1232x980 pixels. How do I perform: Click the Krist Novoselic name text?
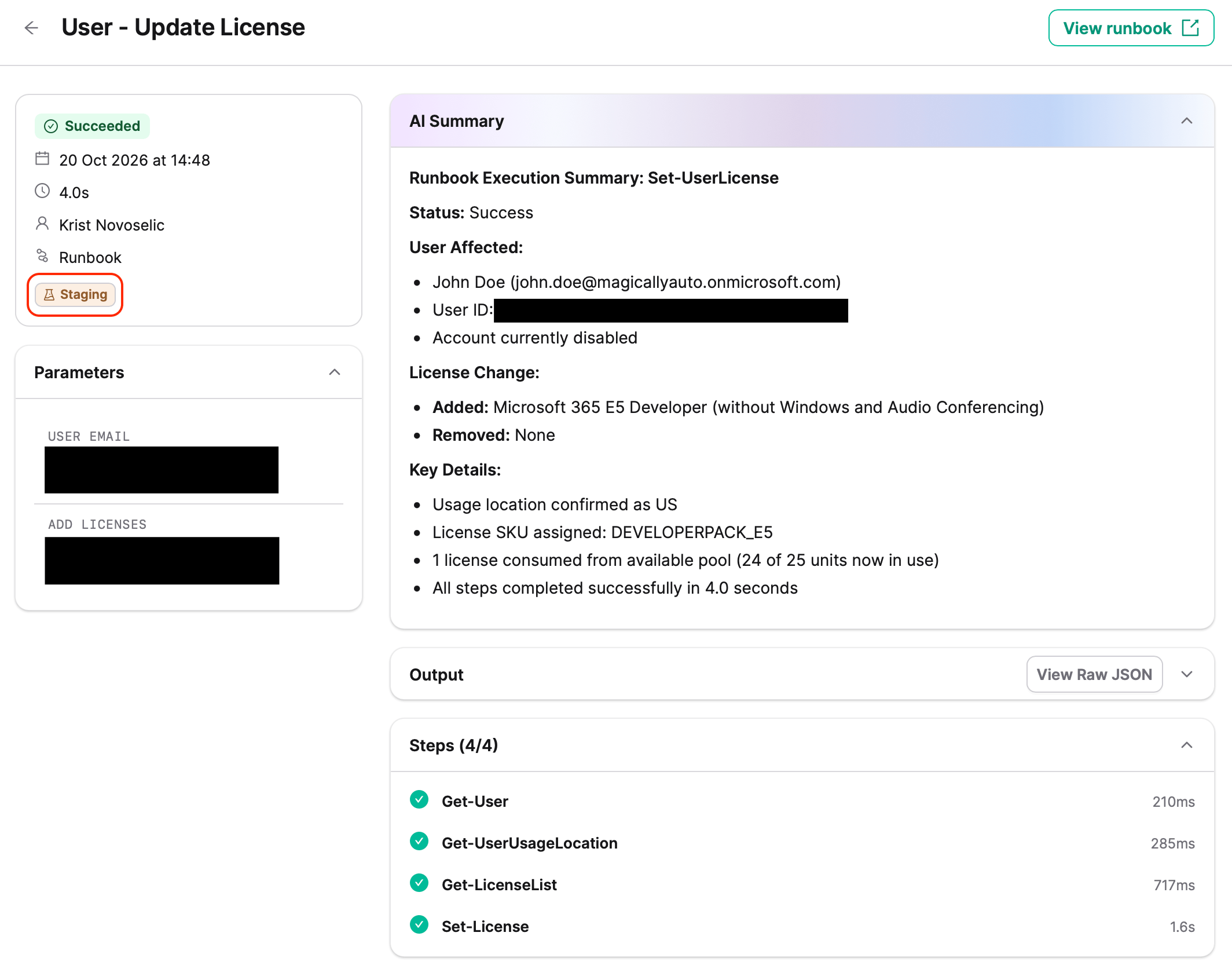coord(112,225)
